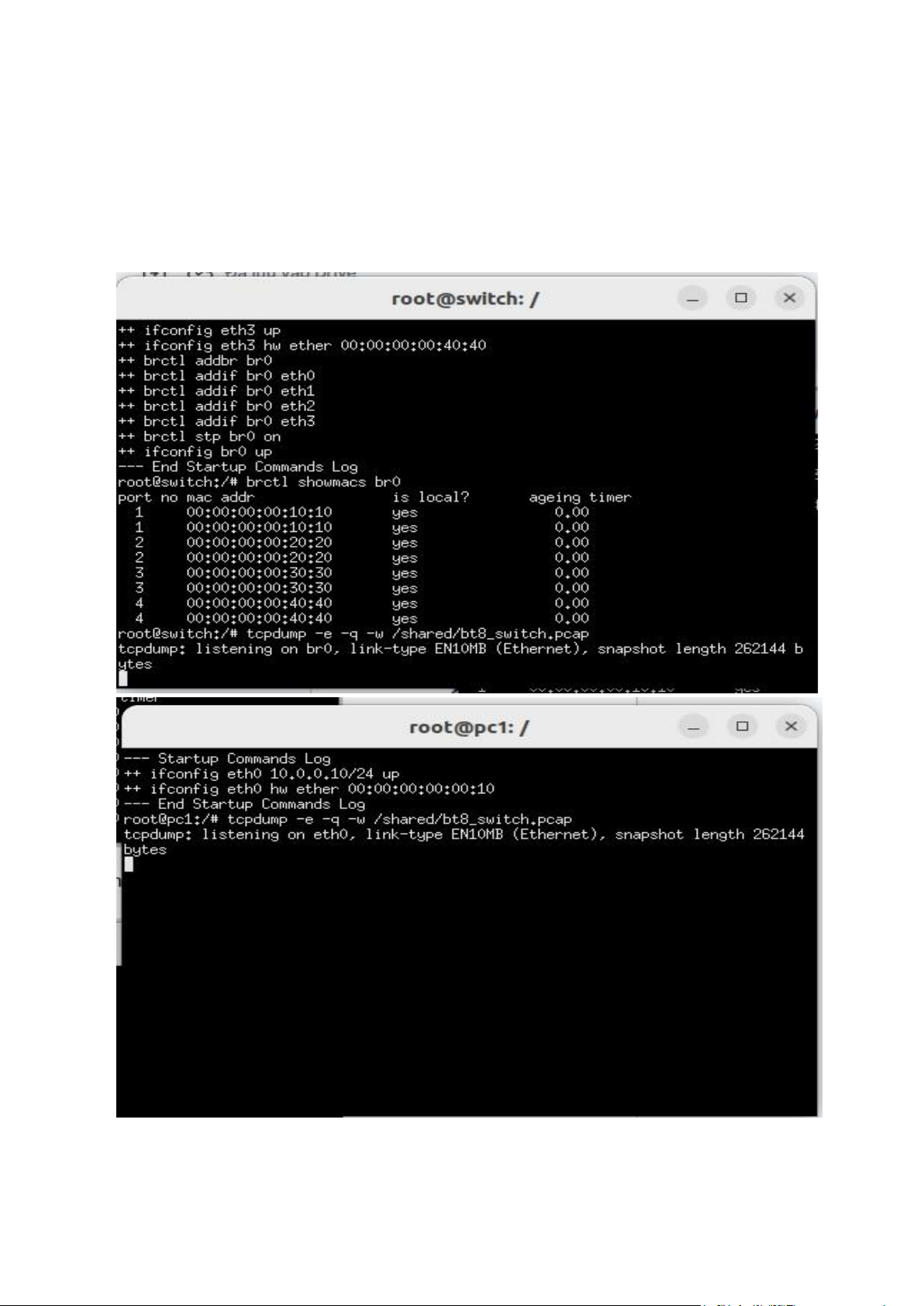This screenshot has height=1306, width=924.
Task: Click the cursor block in switch terminal
Action: [x=122, y=679]
